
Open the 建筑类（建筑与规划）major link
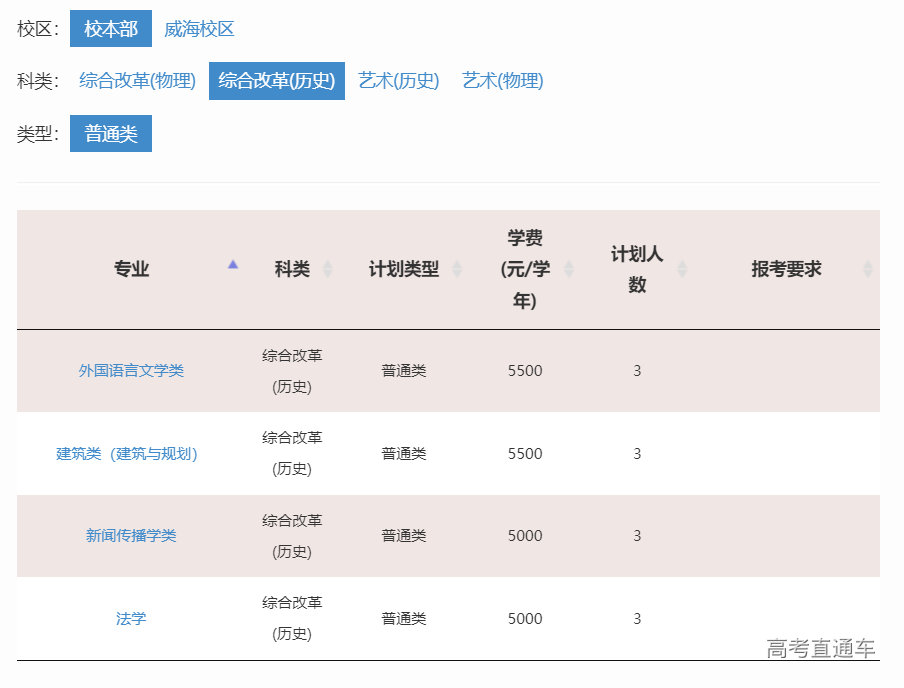point(127,454)
